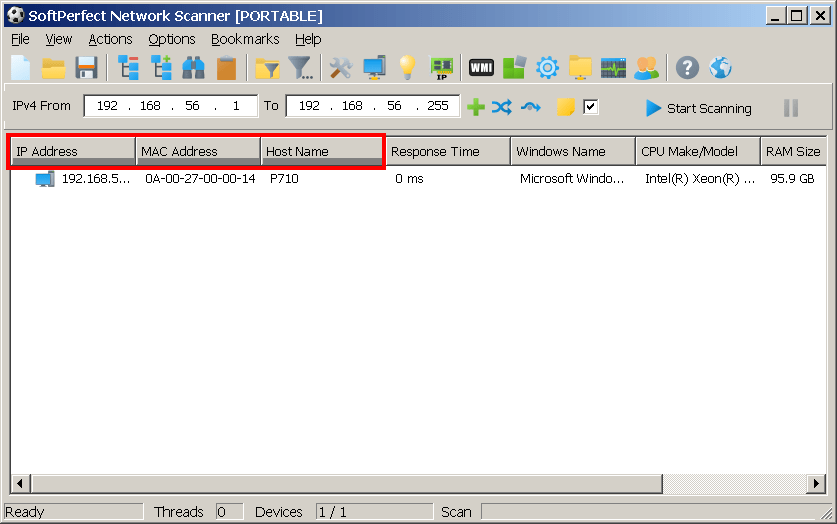This screenshot has height=524, width=837.
Task: Click the monitor computer icon in toolbar
Action: click(x=374, y=68)
